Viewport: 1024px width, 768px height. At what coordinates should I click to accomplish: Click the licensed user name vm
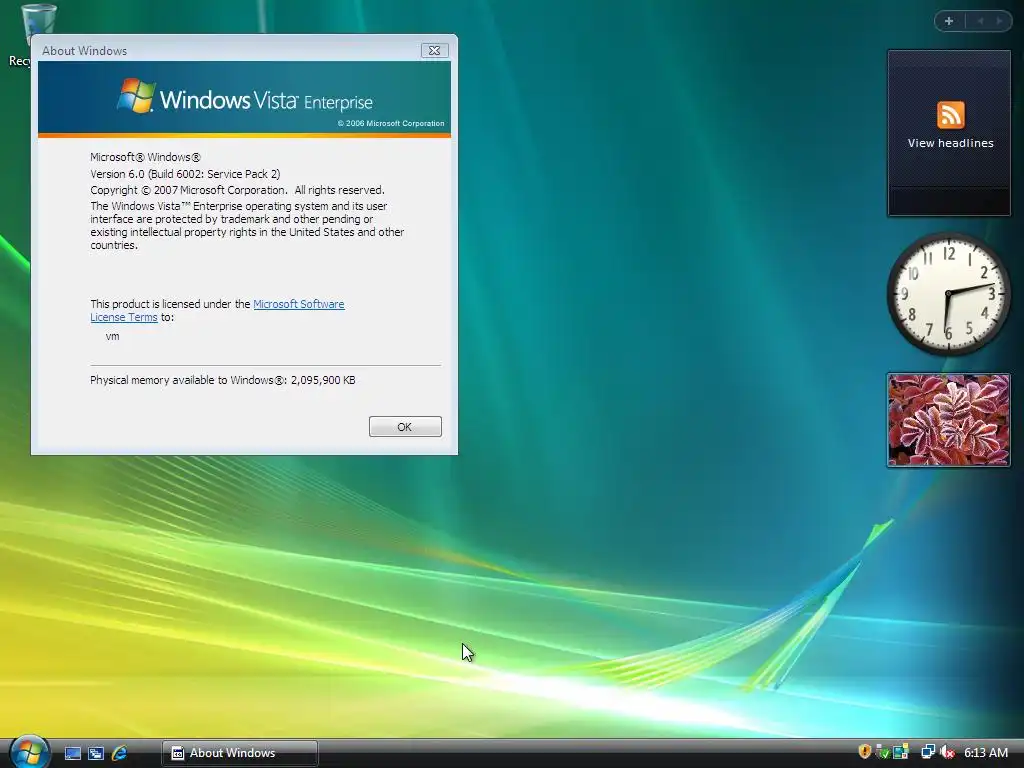tap(112, 336)
